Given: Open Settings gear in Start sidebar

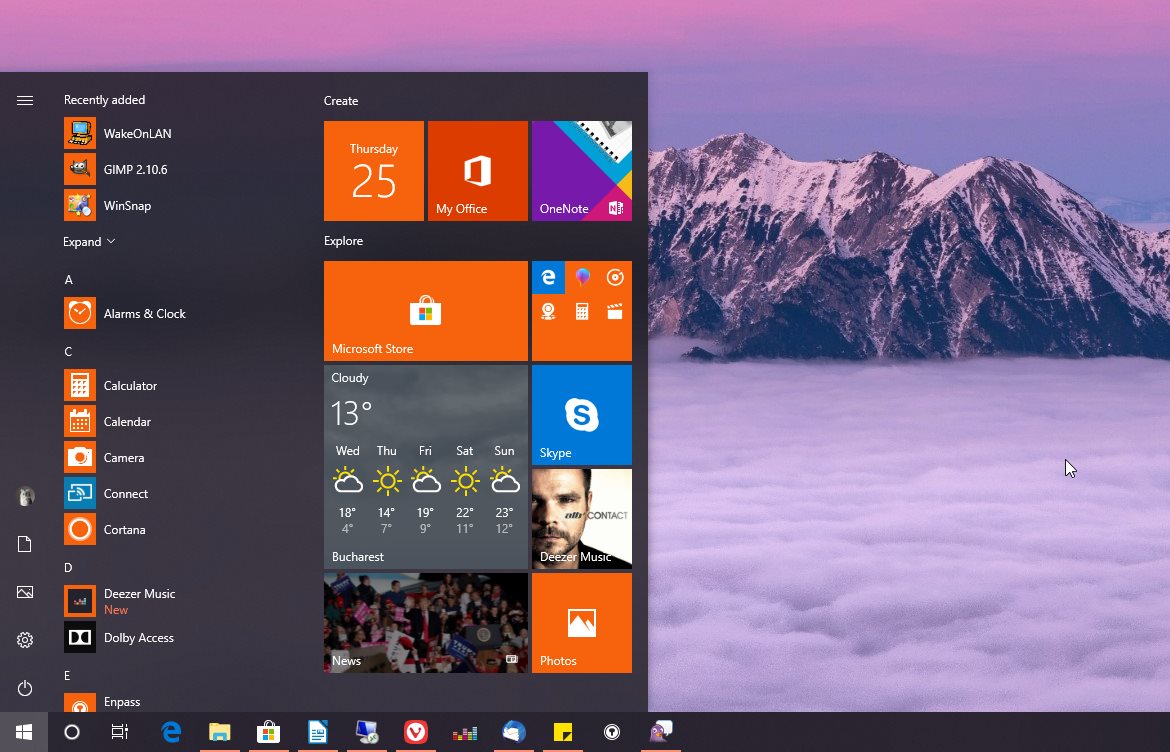Looking at the screenshot, I should pos(25,639).
